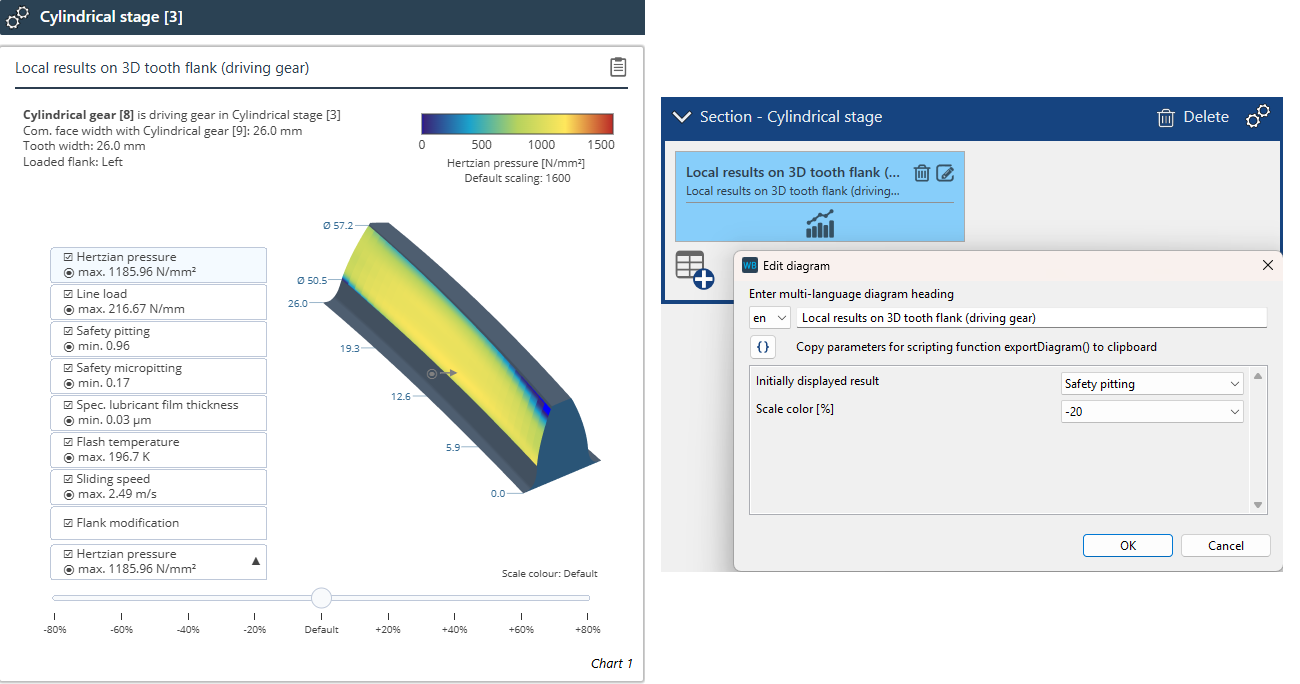The image size is (1300, 684).
Task: Select the Line load result option
Action: tap(158, 302)
